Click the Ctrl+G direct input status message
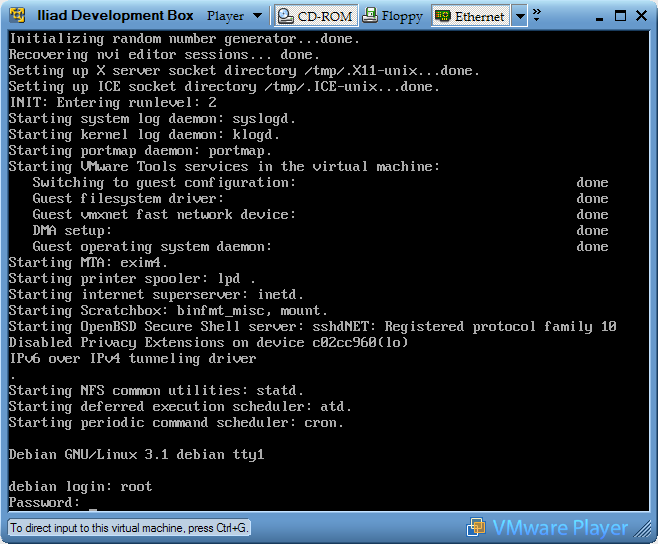 tap(128, 528)
